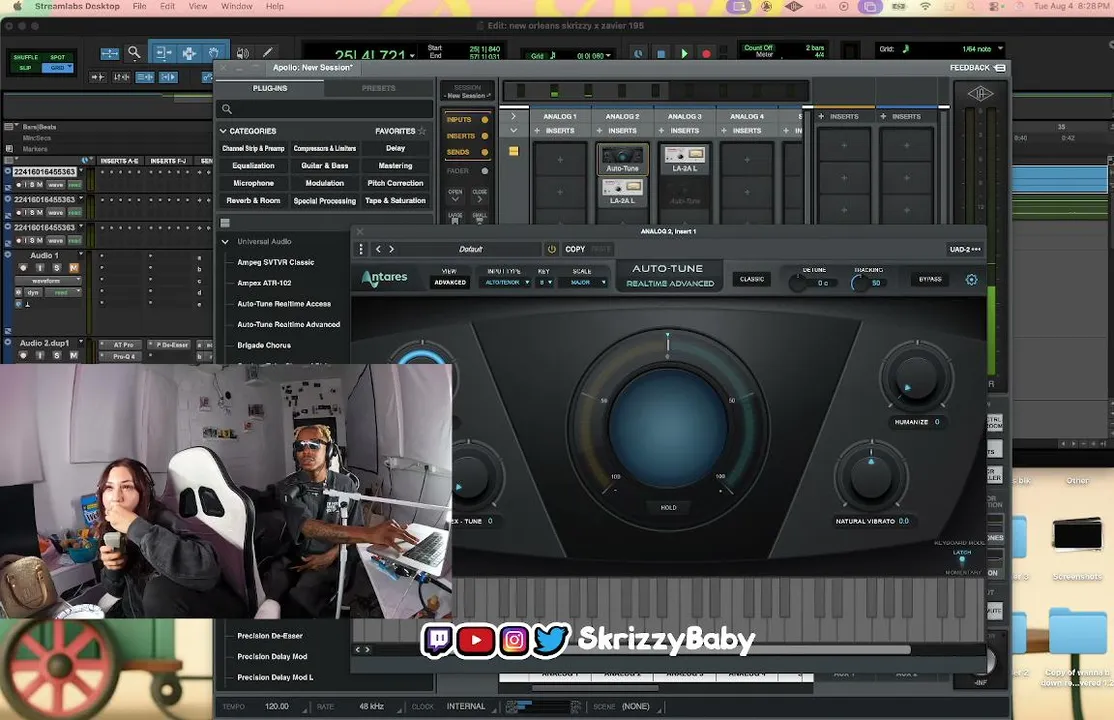Mute the Audio 1 track
Viewport: 1114px width, 720px height.
pos(73,268)
